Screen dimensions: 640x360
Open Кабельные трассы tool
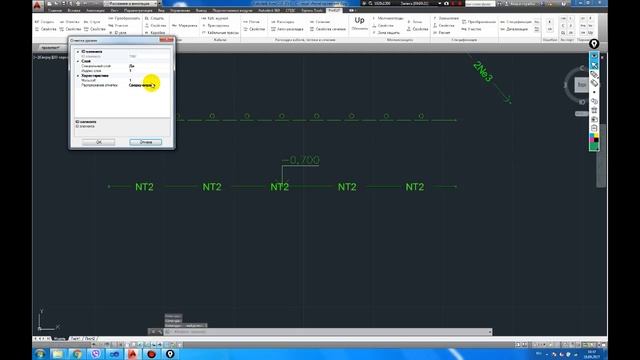(x=220, y=32)
